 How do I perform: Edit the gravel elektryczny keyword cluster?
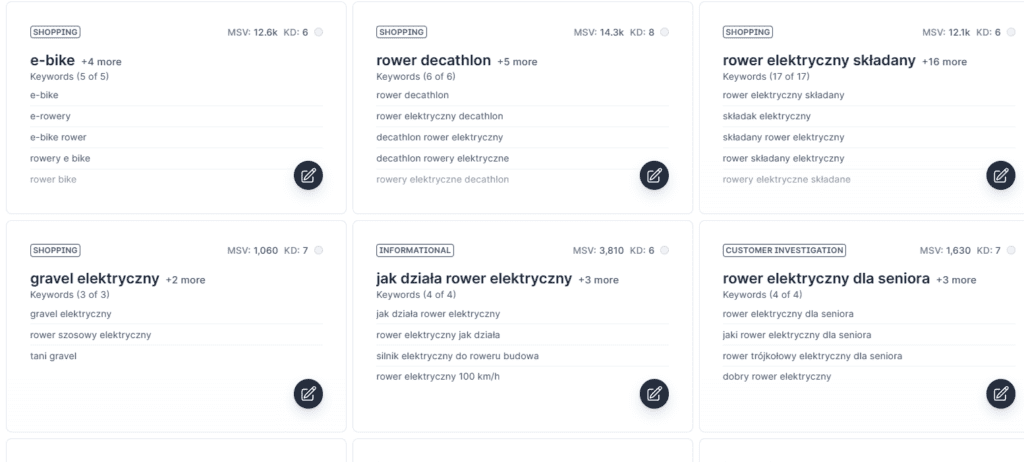pos(308,393)
